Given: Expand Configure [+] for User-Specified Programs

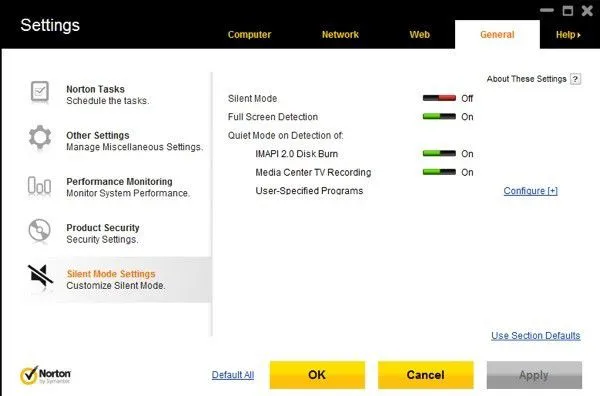Looking at the screenshot, I should (x=530, y=191).
